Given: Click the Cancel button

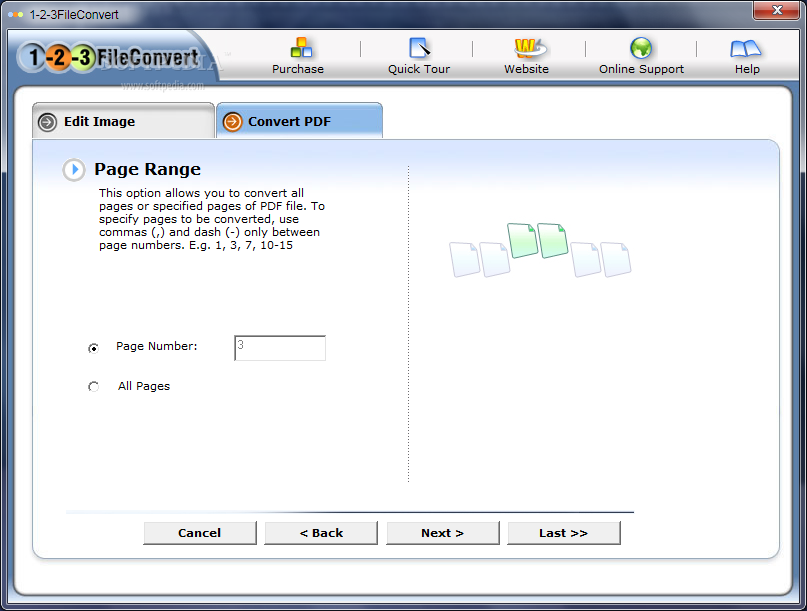Looking at the screenshot, I should tap(200, 533).
